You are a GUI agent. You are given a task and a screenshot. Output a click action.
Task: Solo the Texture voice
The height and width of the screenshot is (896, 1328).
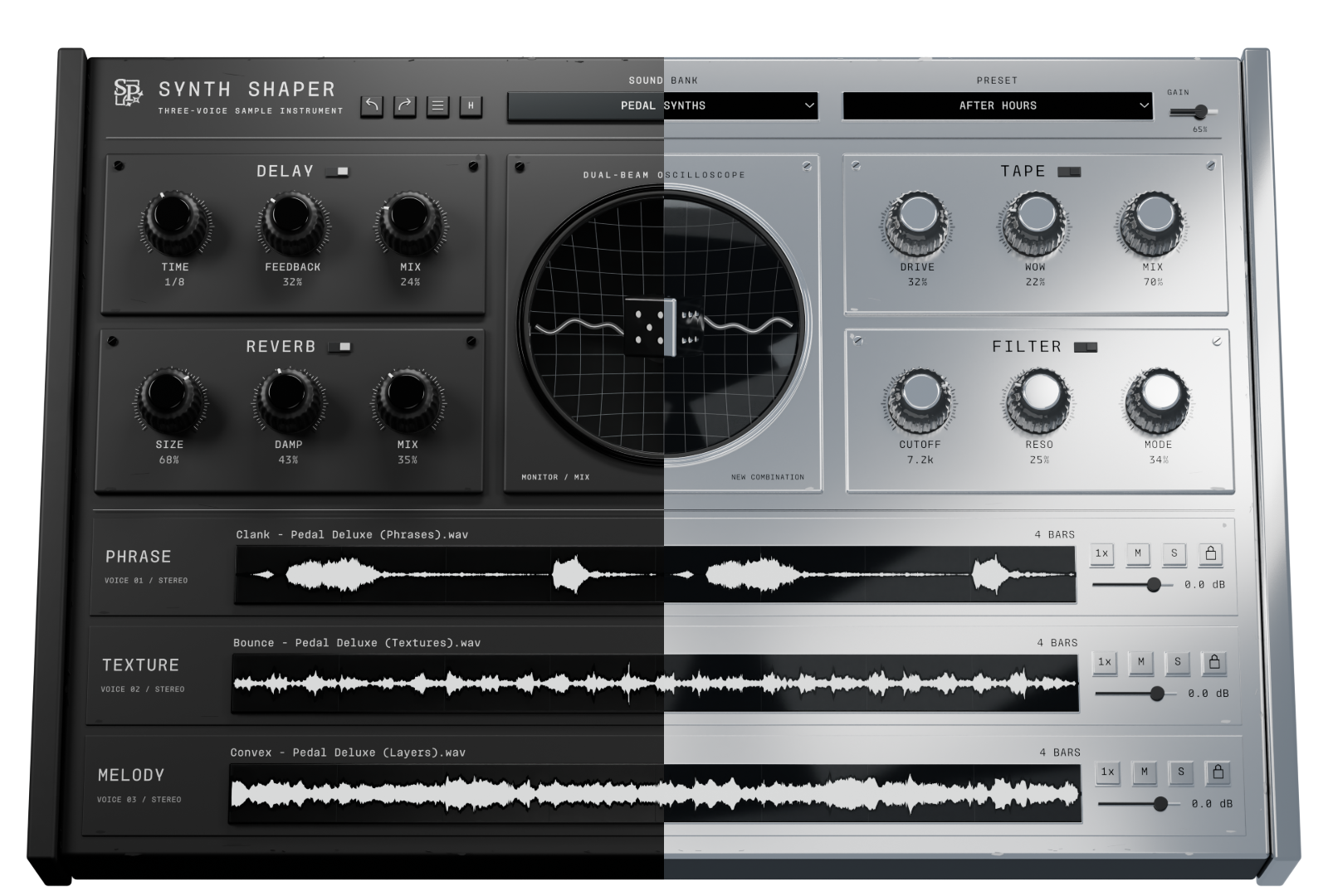pos(1177,662)
